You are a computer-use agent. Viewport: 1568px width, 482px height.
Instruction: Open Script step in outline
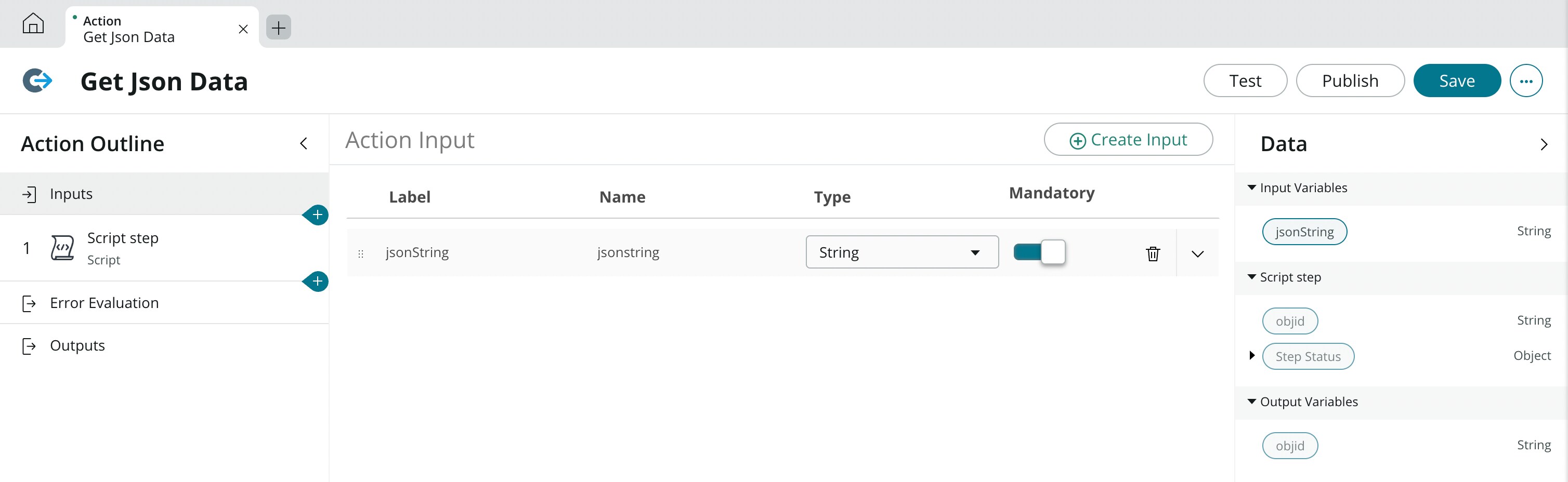point(164,248)
